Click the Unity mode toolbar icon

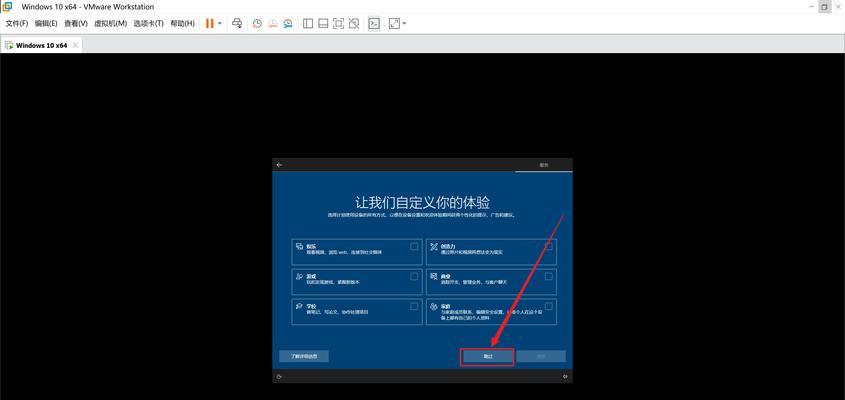click(354, 23)
